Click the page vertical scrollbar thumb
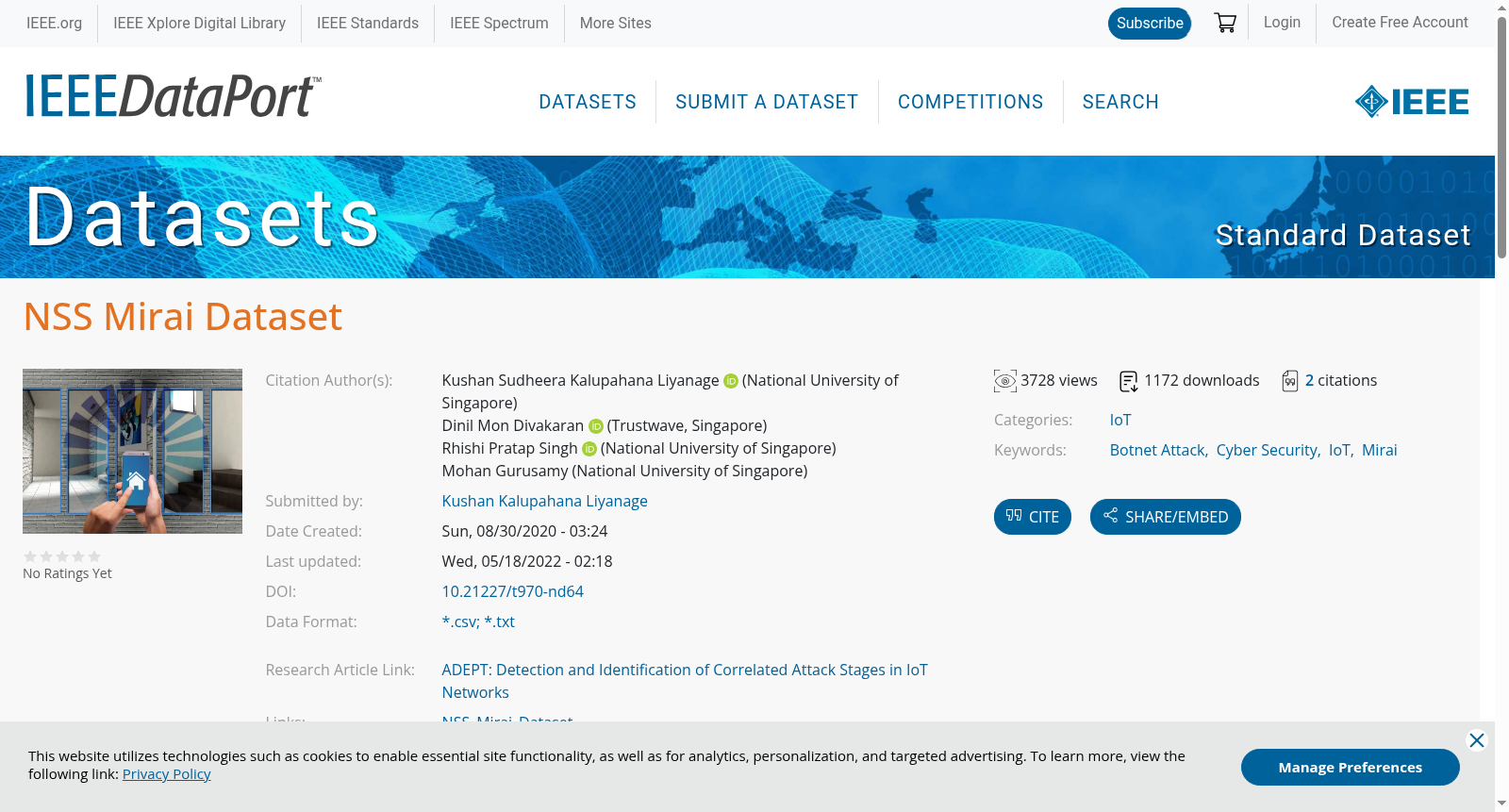This screenshot has width=1509, height=812. [1501, 137]
